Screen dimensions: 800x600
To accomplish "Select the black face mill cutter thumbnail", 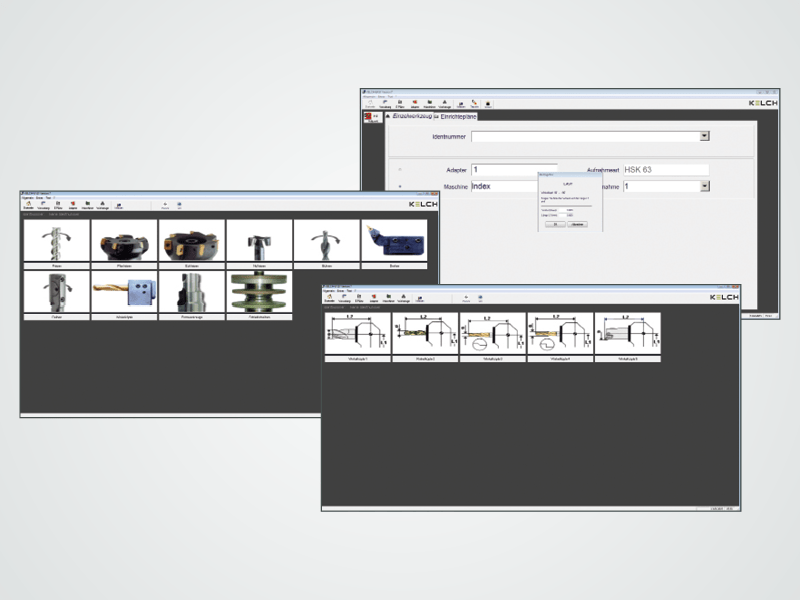I will (124, 241).
